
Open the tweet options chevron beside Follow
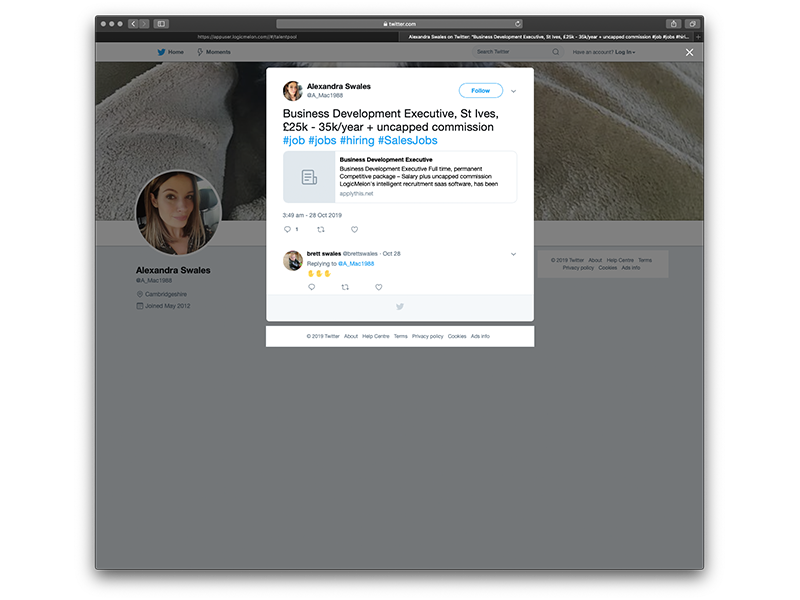513,91
